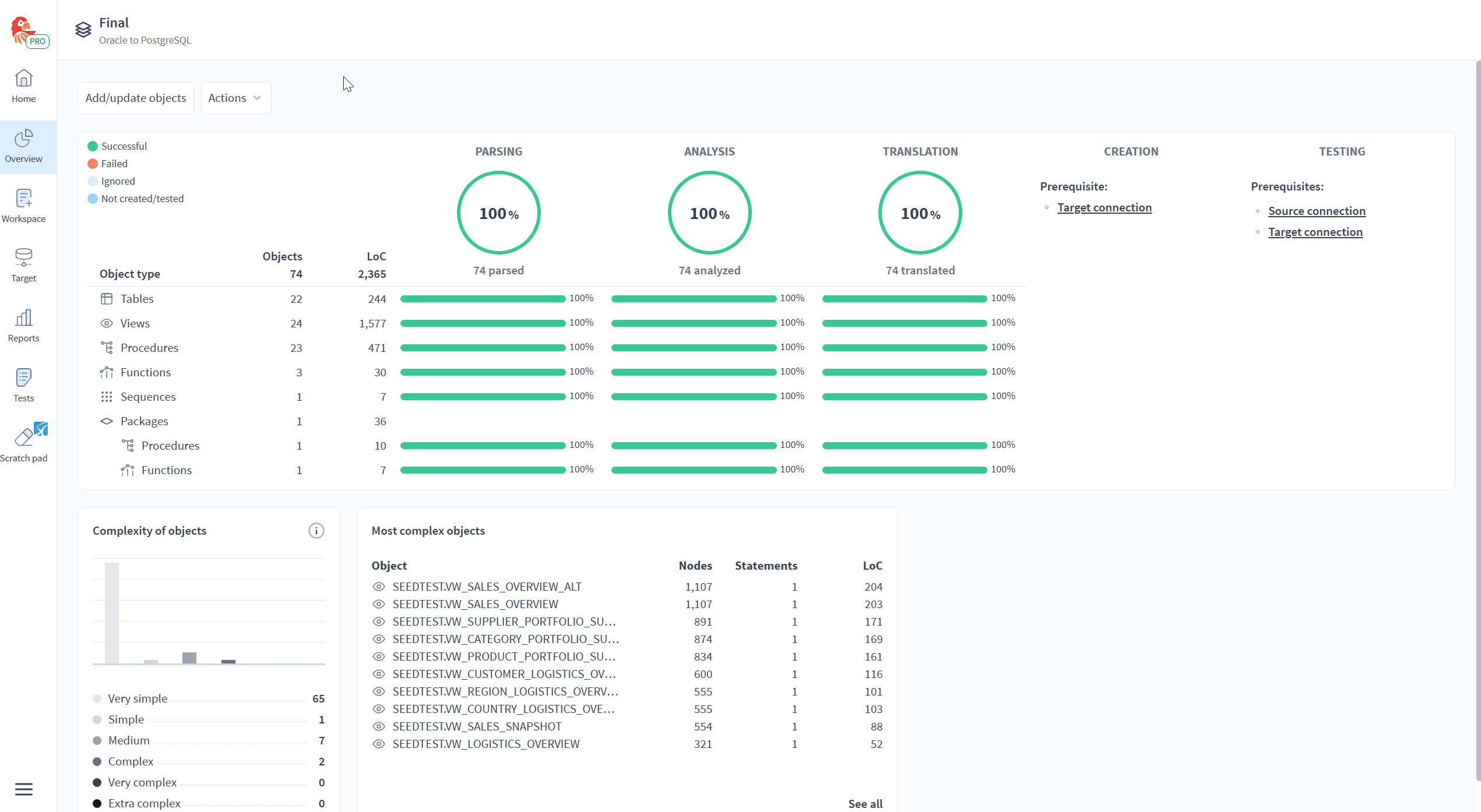This screenshot has width=1481, height=812.
Task: Click eye icon beside SEEDTEST.VW_SALES_OVERVIEW
Action: [379, 604]
